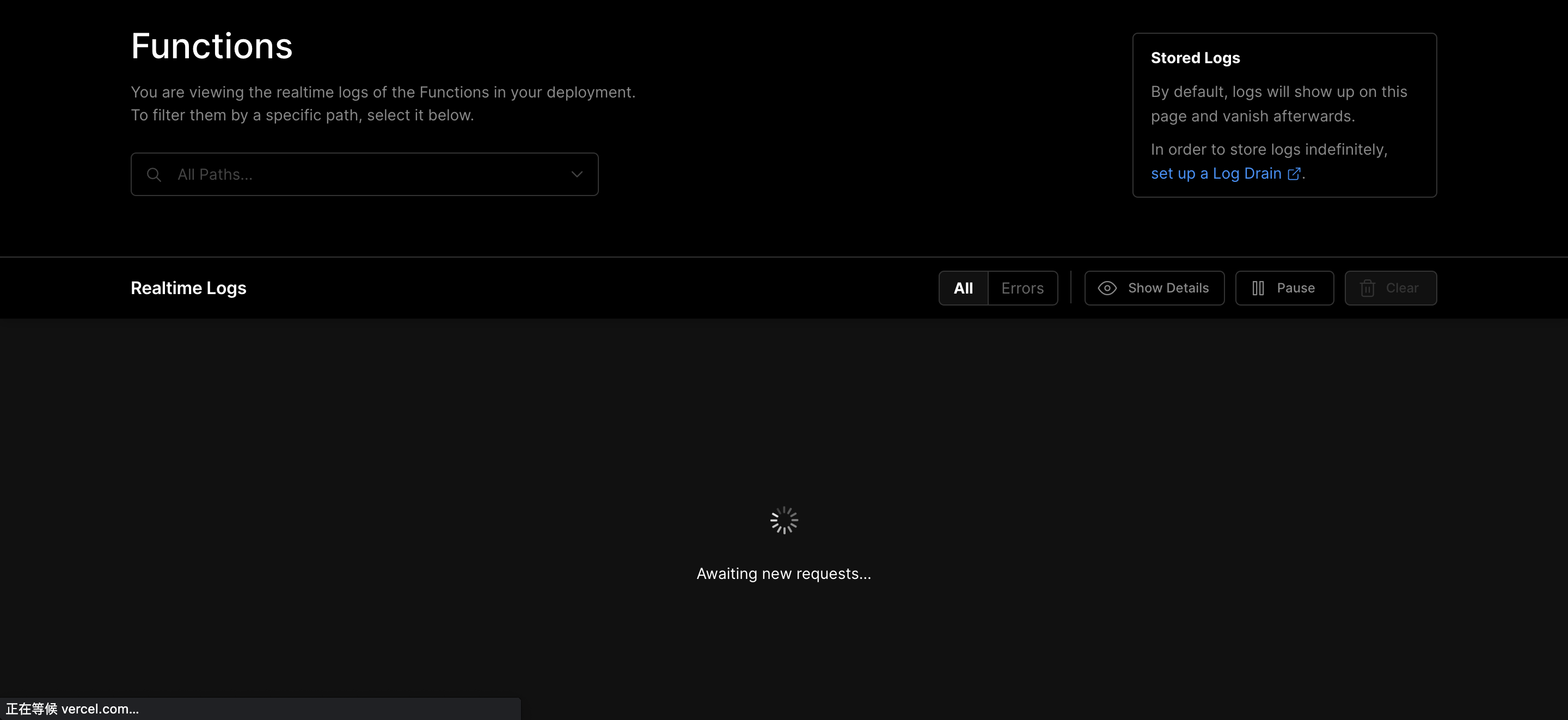This screenshot has height=720, width=1568.
Task: Click the trash can icon
Action: pyautogui.click(x=1367, y=288)
